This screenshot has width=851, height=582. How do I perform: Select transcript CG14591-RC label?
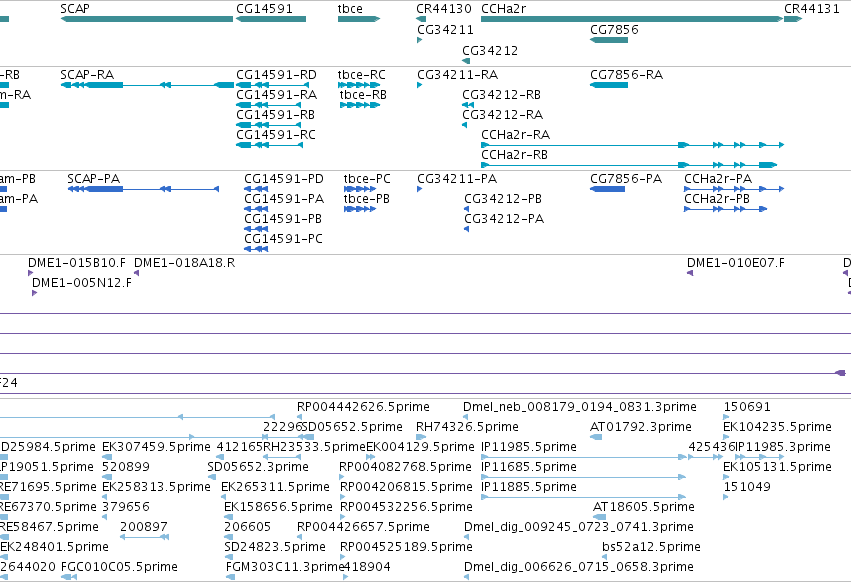point(276,135)
